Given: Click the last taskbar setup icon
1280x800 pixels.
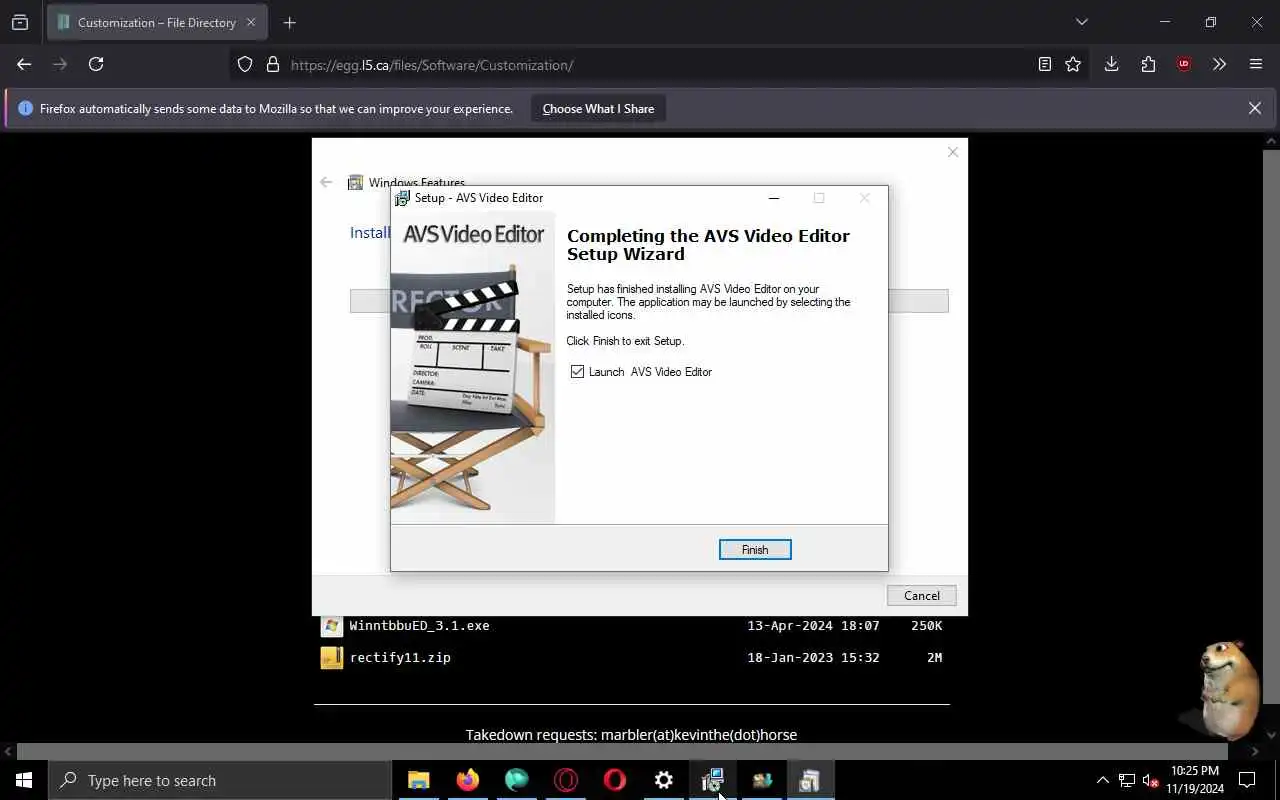Looking at the screenshot, I should tap(809, 780).
